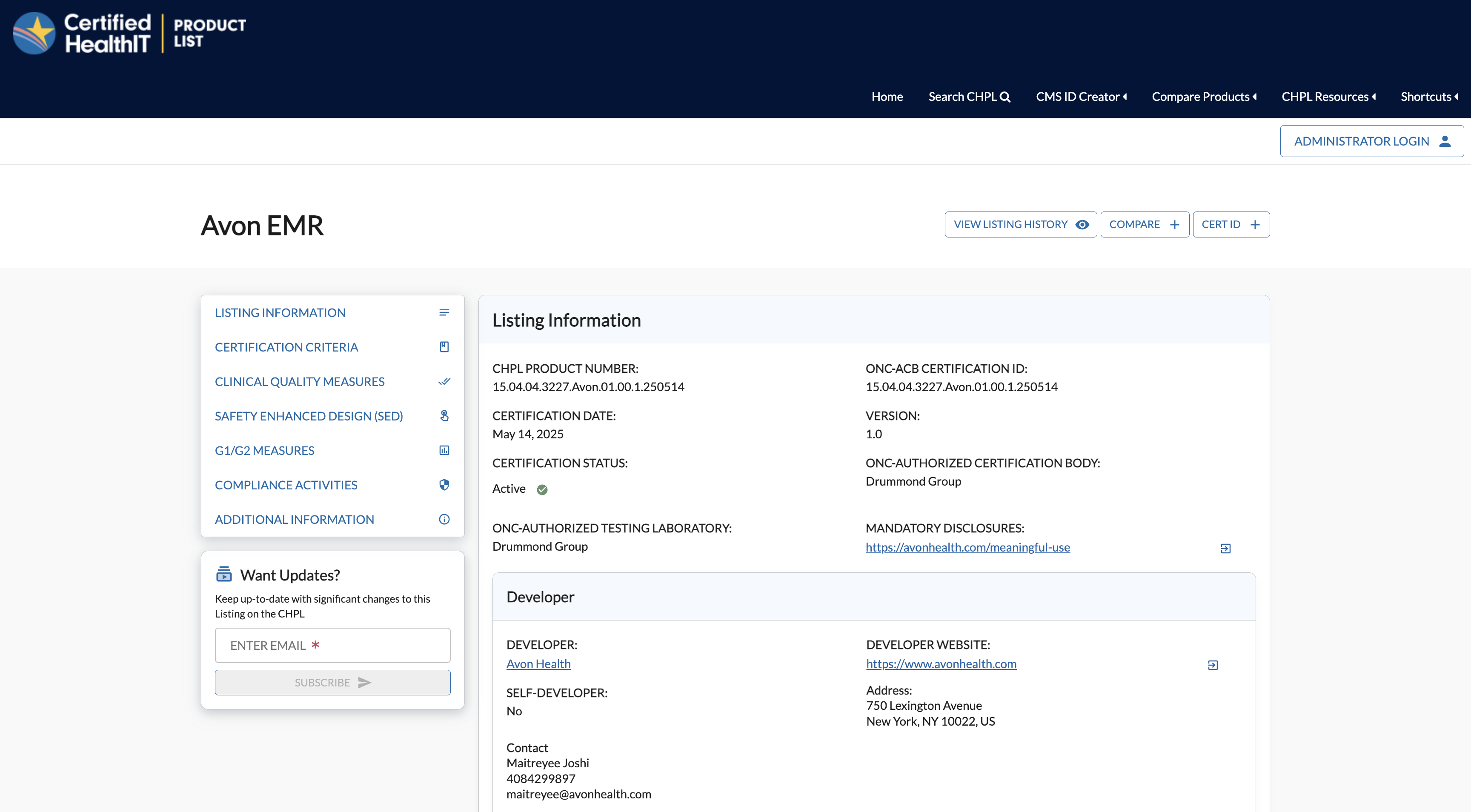1471x812 pixels.
Task: Click the CHPL product number value
Action: pyautogui.click(x=588, y=386)
